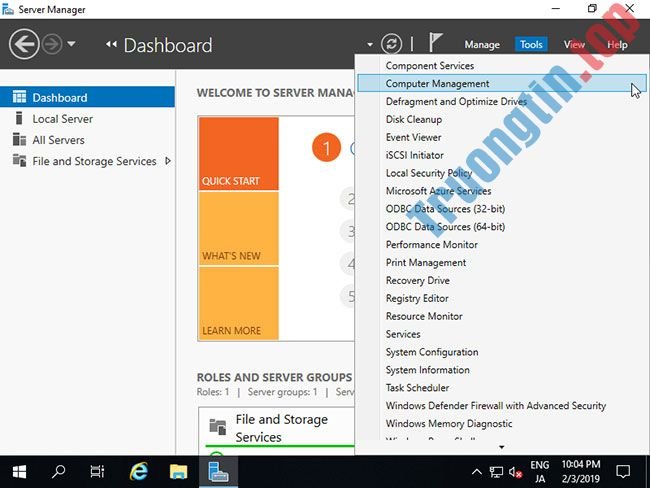
Task: Open the Notifications flag icon
Action: pos(435,42)
